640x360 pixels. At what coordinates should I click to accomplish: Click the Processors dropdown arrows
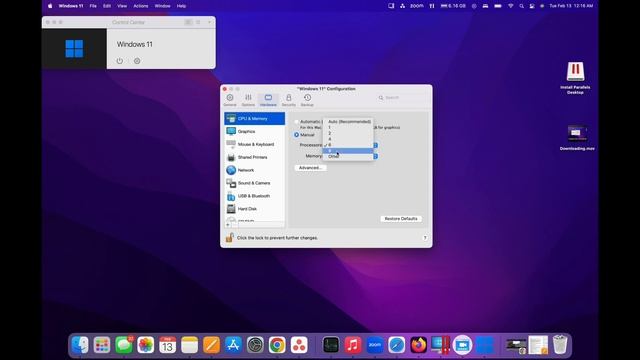376,145
